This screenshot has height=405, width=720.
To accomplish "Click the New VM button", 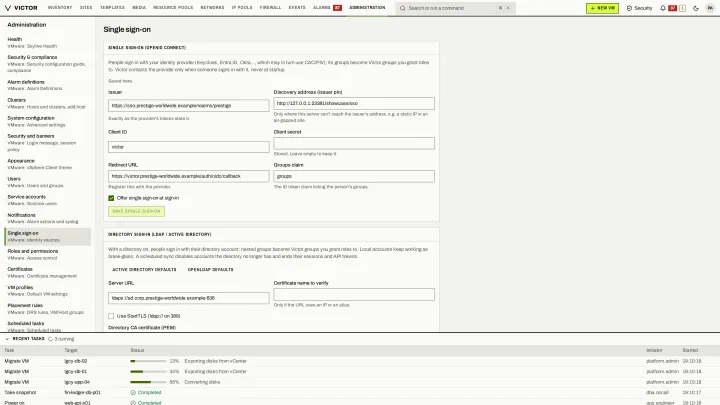I will [x=602, y=8].
